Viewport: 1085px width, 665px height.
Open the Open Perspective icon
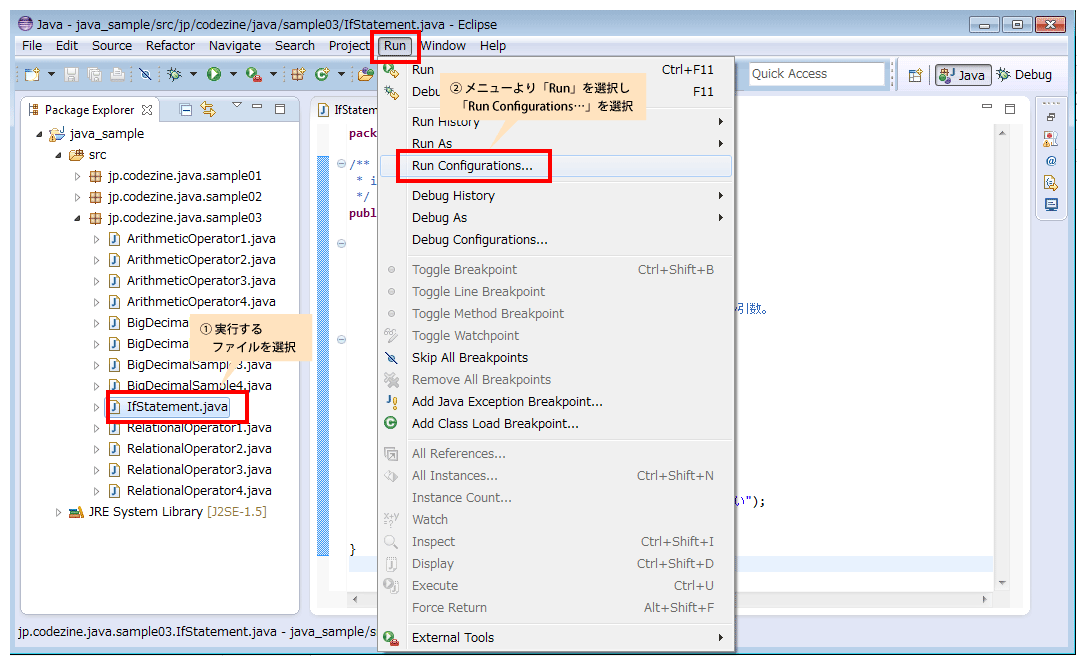click(915, 75)
